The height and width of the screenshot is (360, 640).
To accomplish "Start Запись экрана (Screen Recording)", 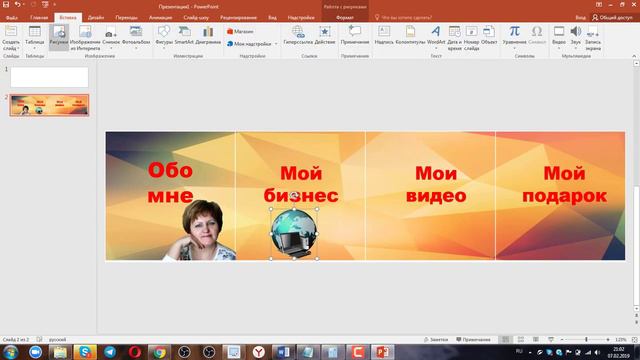I will tap(593, 38).
